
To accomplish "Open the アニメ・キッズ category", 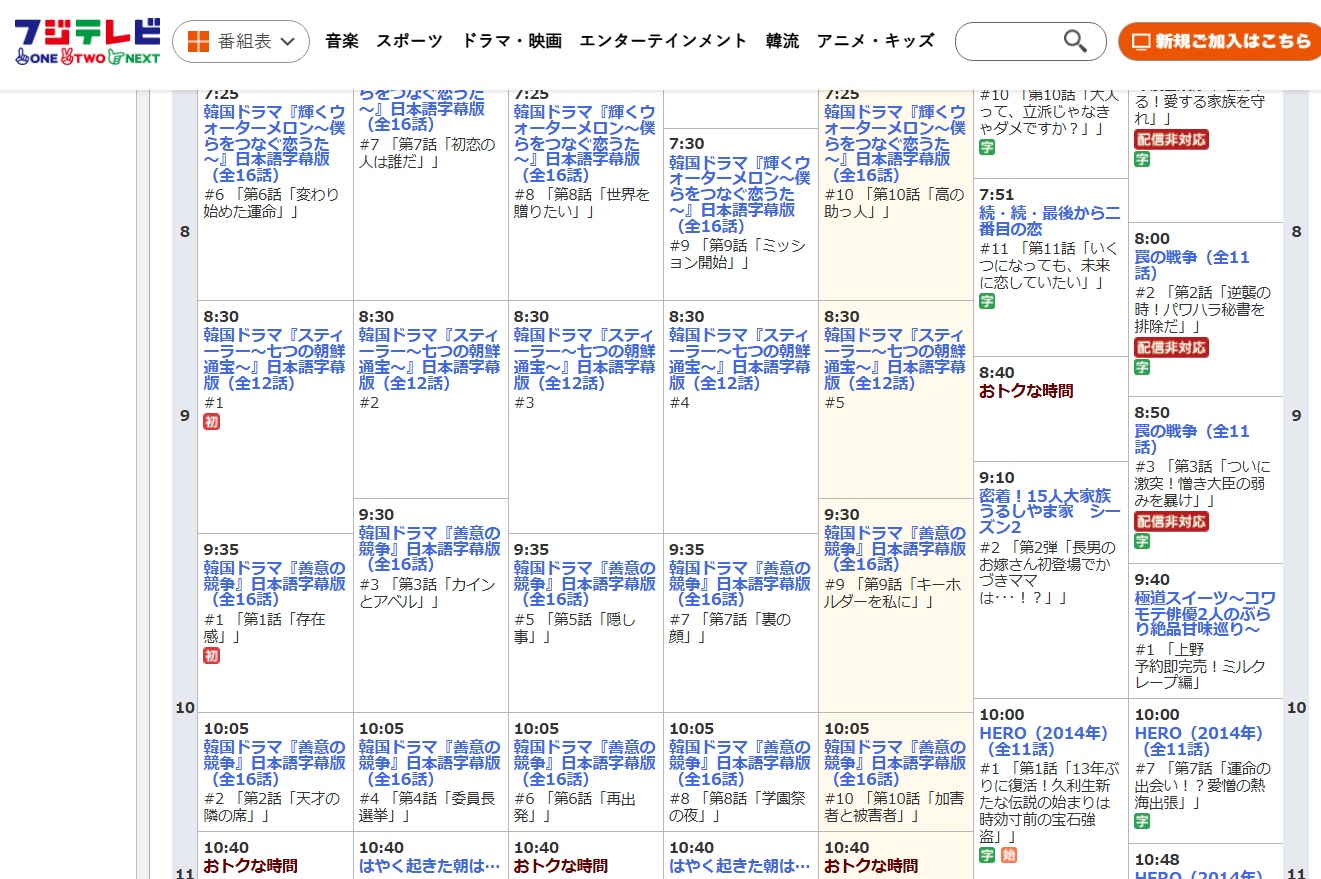I will [875, 41].
